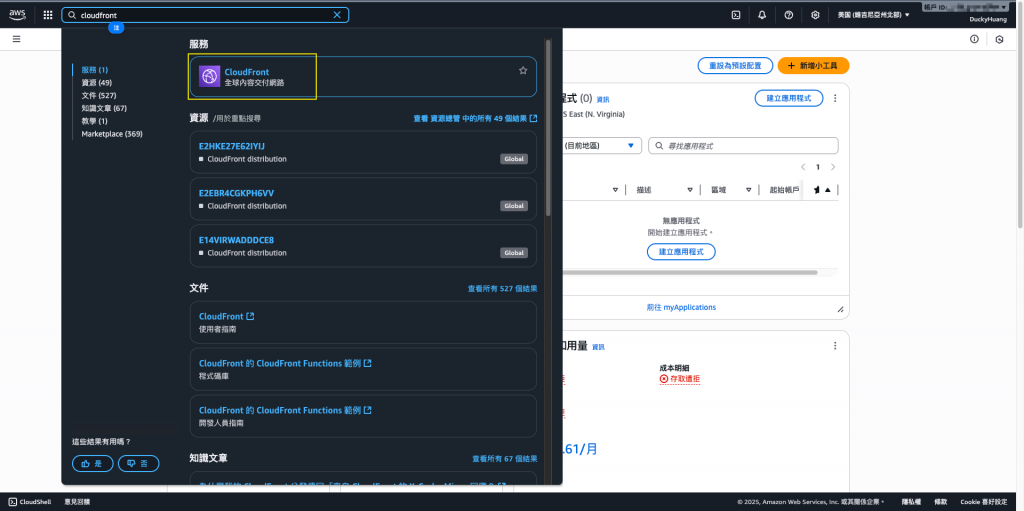Open 隱私權 privacy link in footer
Image resolution: width=1024 pixels, height=511 pixels.
[910, 502]
